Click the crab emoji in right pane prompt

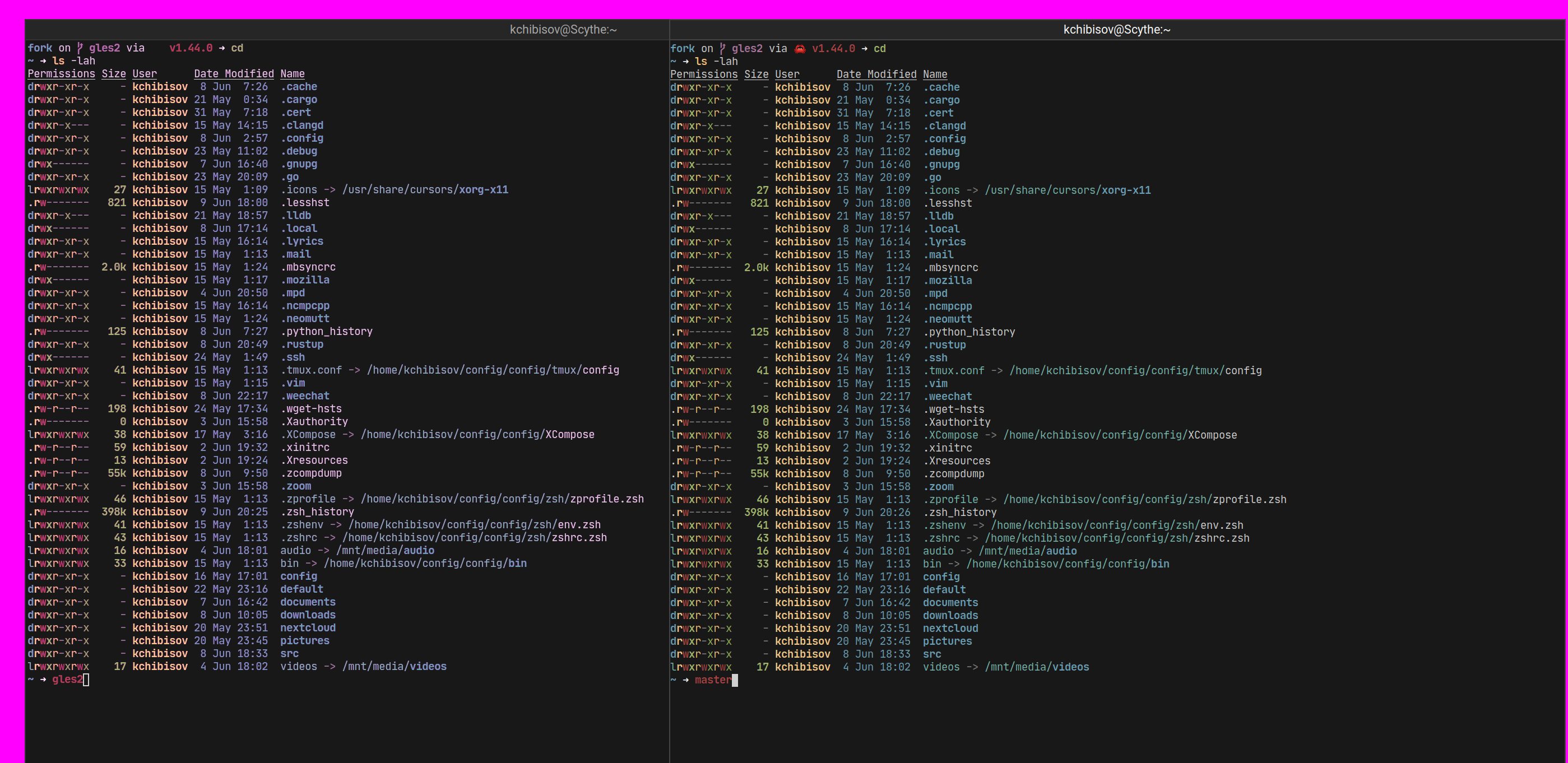point(799,49)
